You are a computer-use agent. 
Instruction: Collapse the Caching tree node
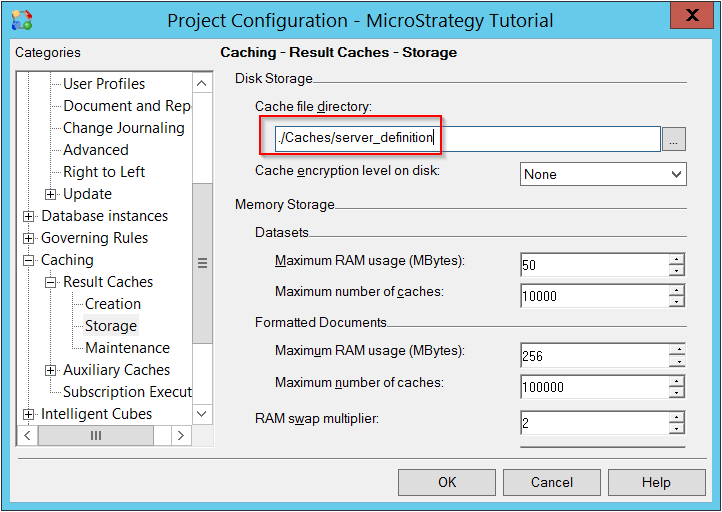(x=29, y=260)
